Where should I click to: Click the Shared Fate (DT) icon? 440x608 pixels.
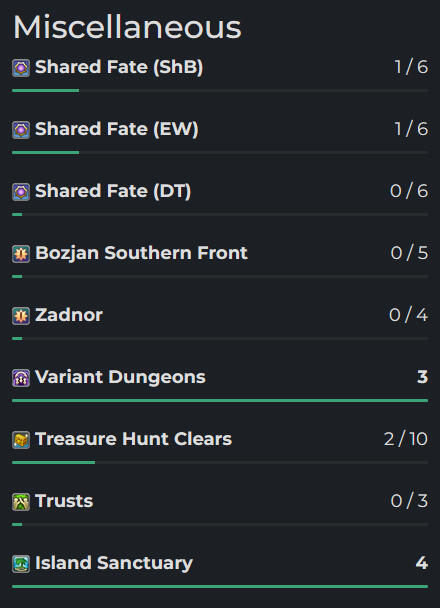pos(21,192)
